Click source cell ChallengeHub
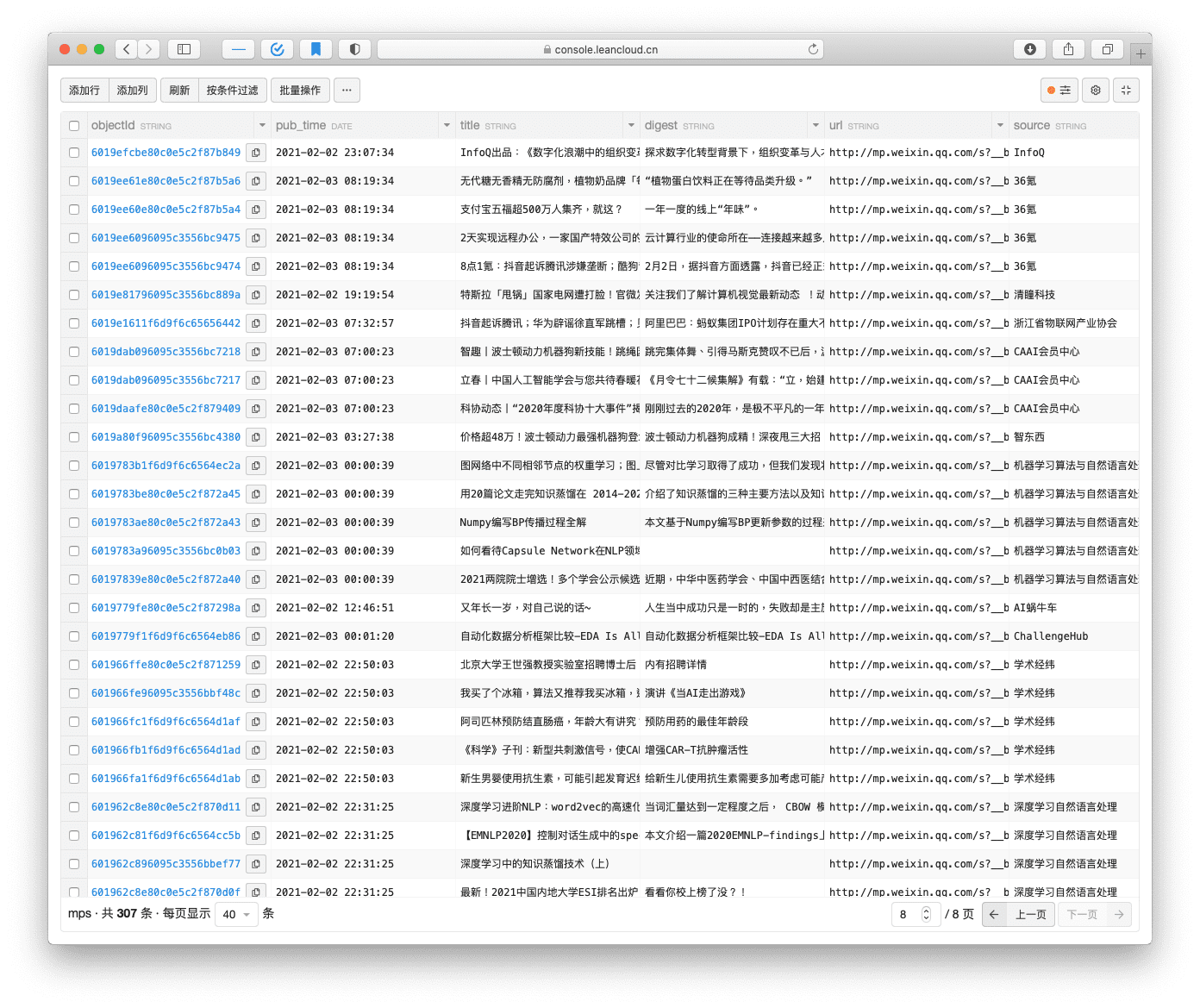This screenshot has height=1008, width=1200. pyautogui.click(x=1051, y=636)
